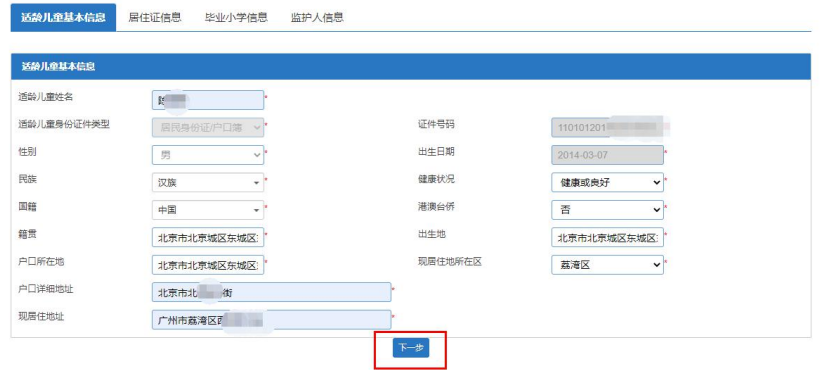The height and width of the screenshot is (370, 828).
Task: Click the 户口详细地址 input field
Action: click(x=271, y=292)
